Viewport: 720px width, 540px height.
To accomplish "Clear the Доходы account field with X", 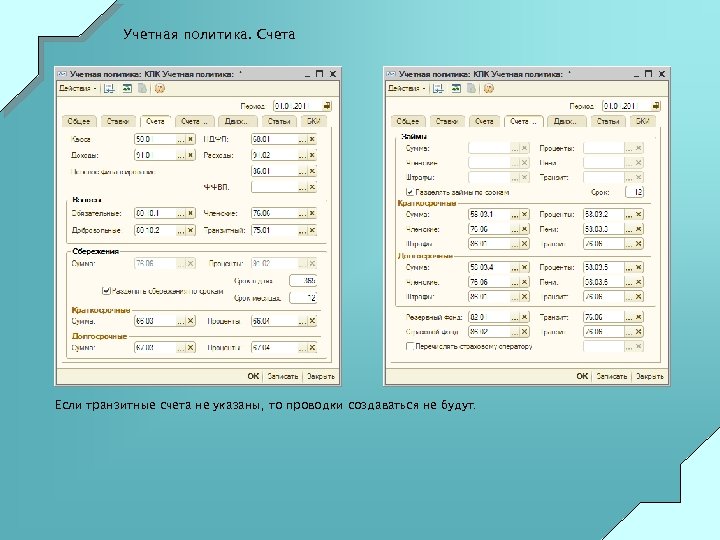I will point(191,155).
